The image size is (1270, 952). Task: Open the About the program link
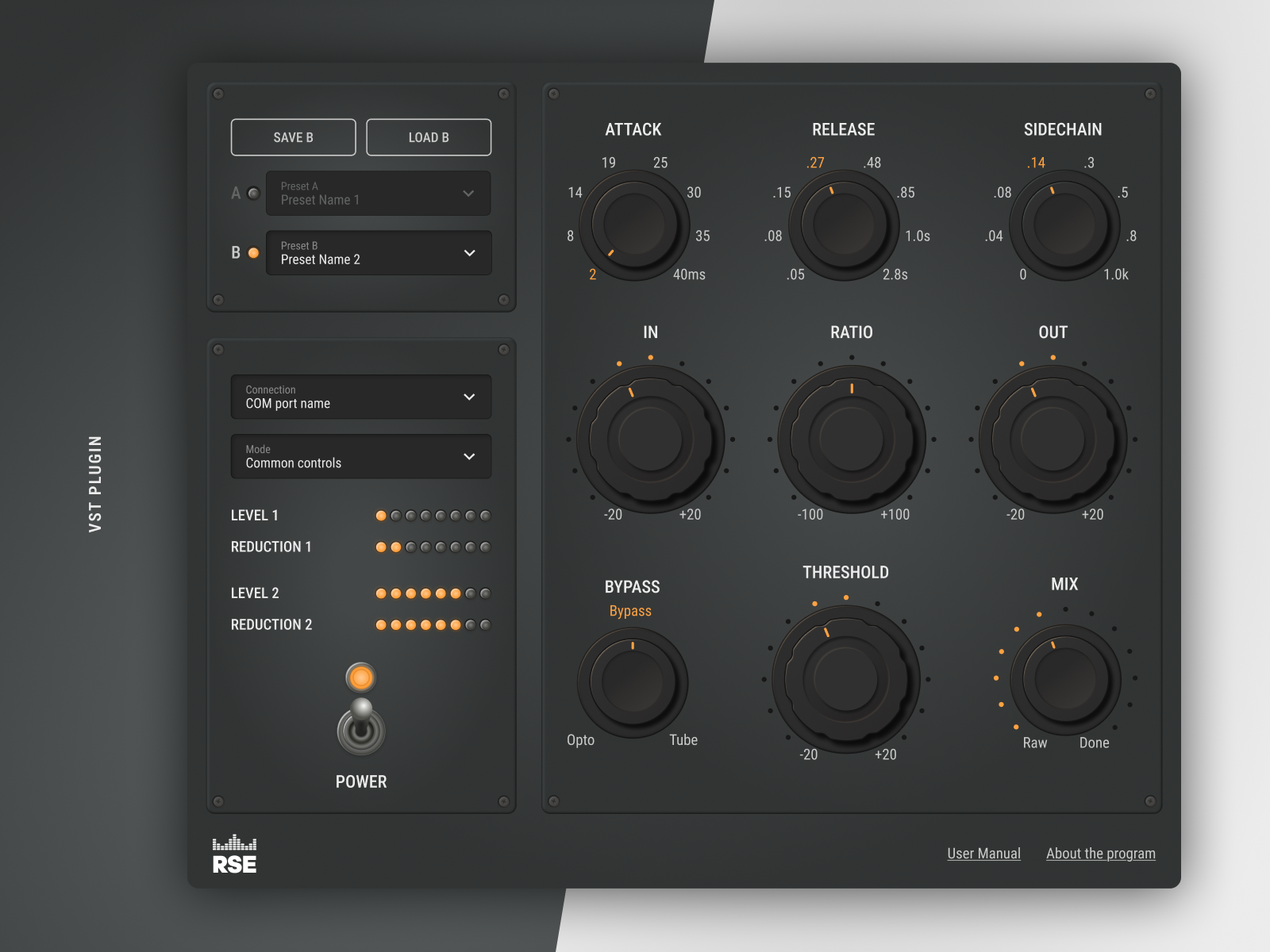point(1100,854)
